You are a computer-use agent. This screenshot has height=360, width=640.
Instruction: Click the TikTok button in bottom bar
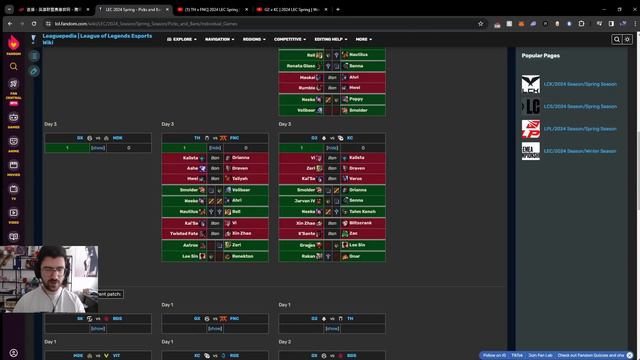pos(517,356)
